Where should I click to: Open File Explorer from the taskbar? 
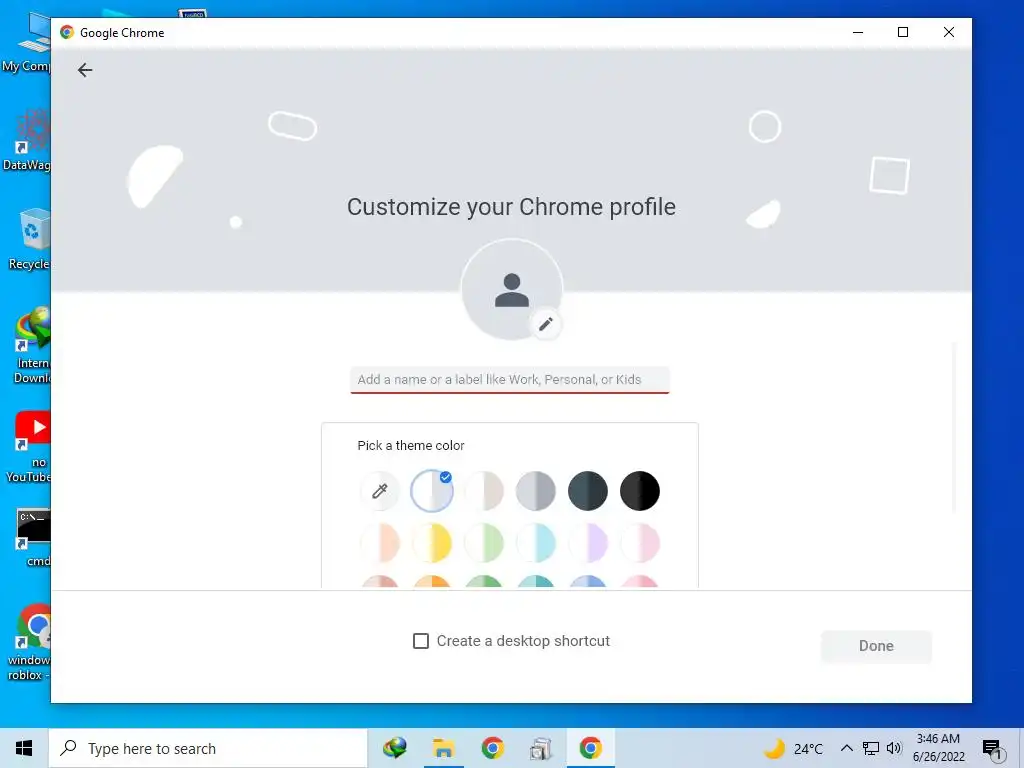coord(443,748)
